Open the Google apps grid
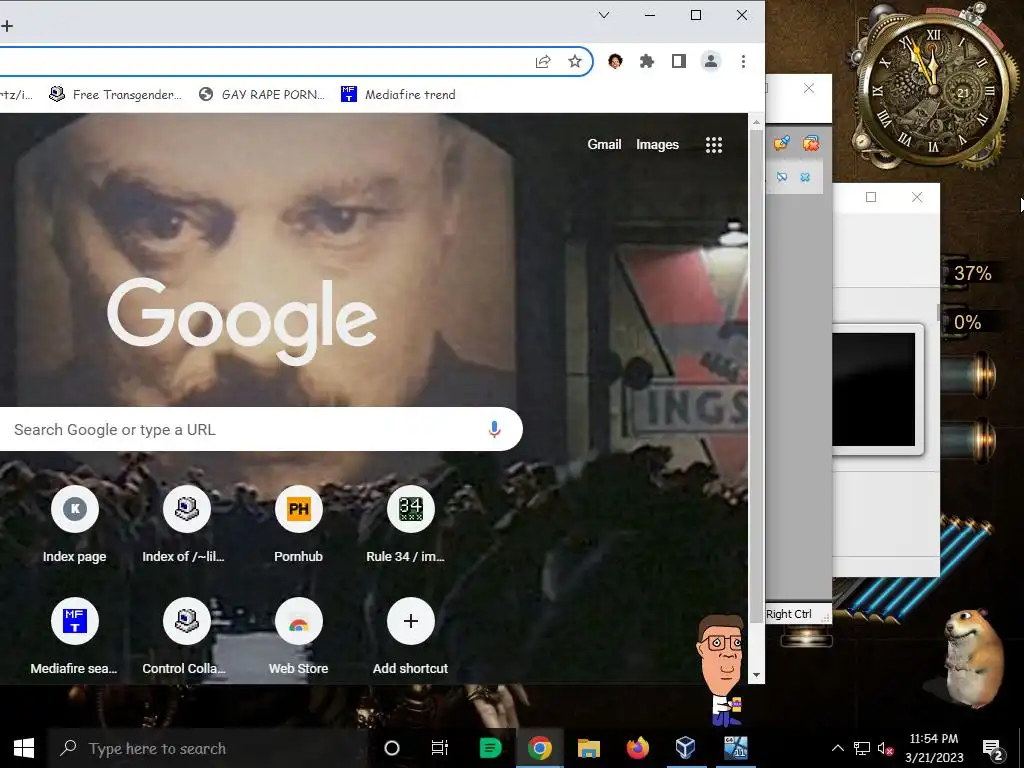 click(714, 145)
